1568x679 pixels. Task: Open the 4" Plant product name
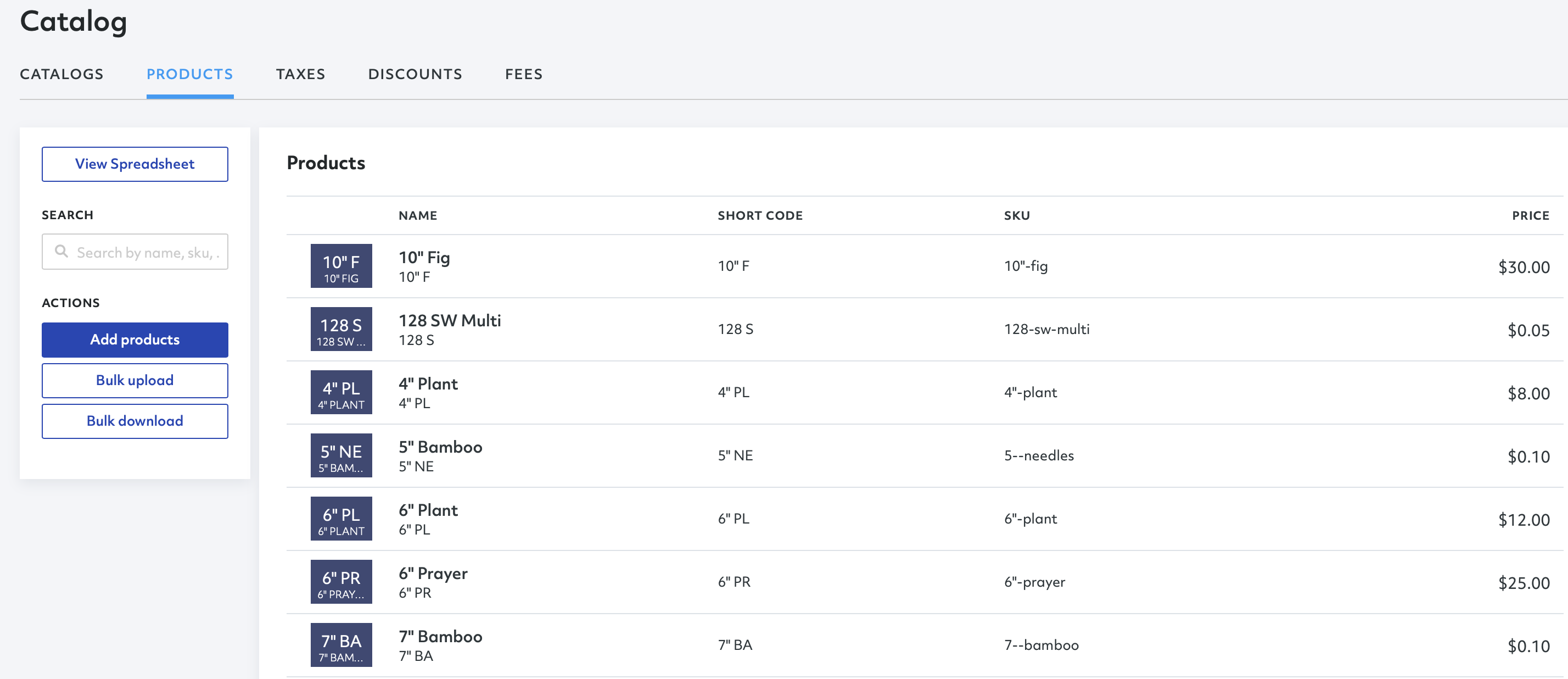click(429, 384)
